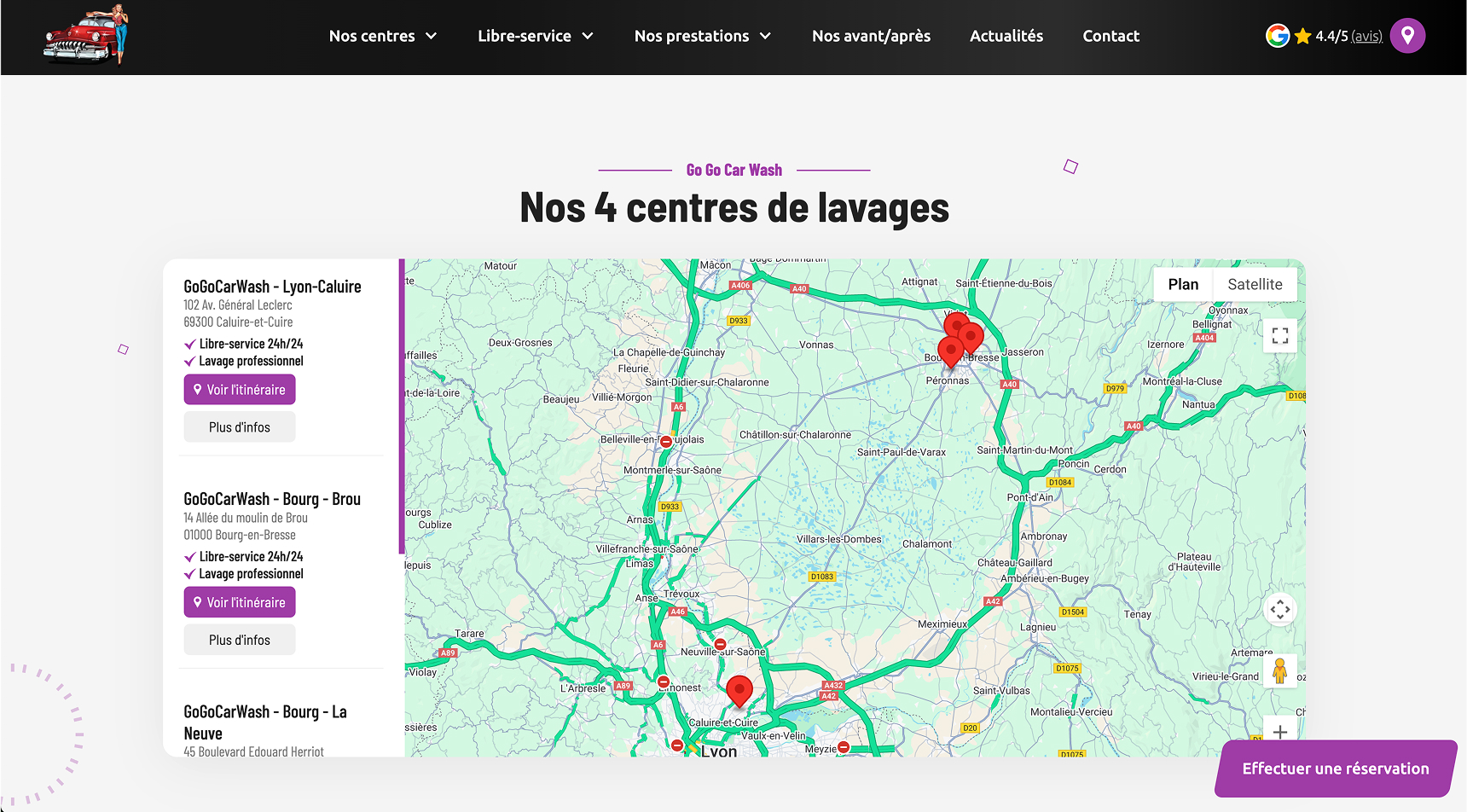Zoom in on the map with plus button
1467x812 pixels.
tap(1279, 732)
